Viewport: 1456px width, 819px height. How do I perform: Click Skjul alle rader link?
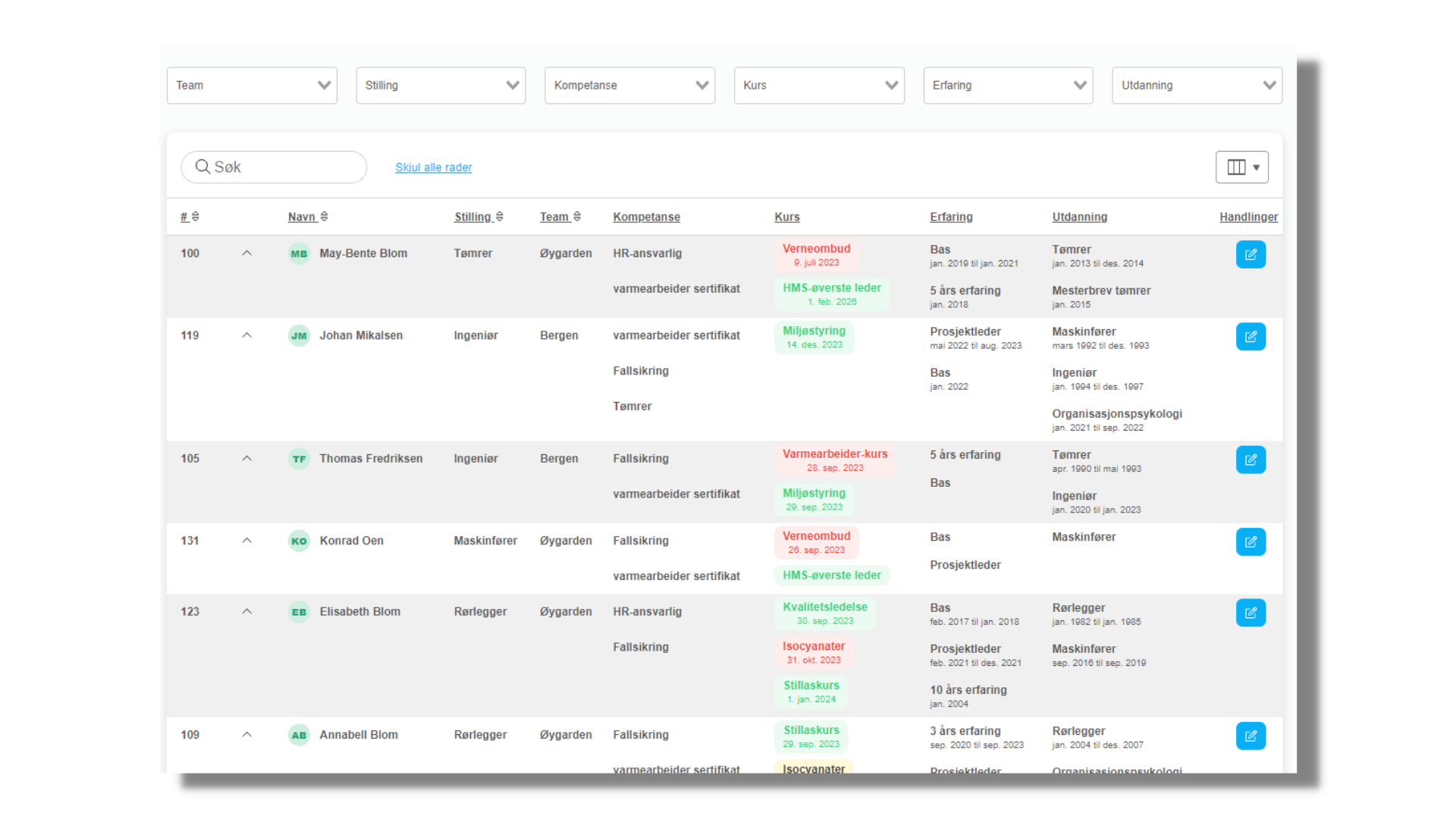(x=433, y=168)
